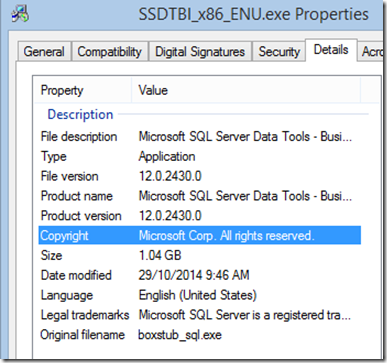This screenshot has width=387, height=363.
Task: Open the Compatibility tab
Action: pos(110,52)
